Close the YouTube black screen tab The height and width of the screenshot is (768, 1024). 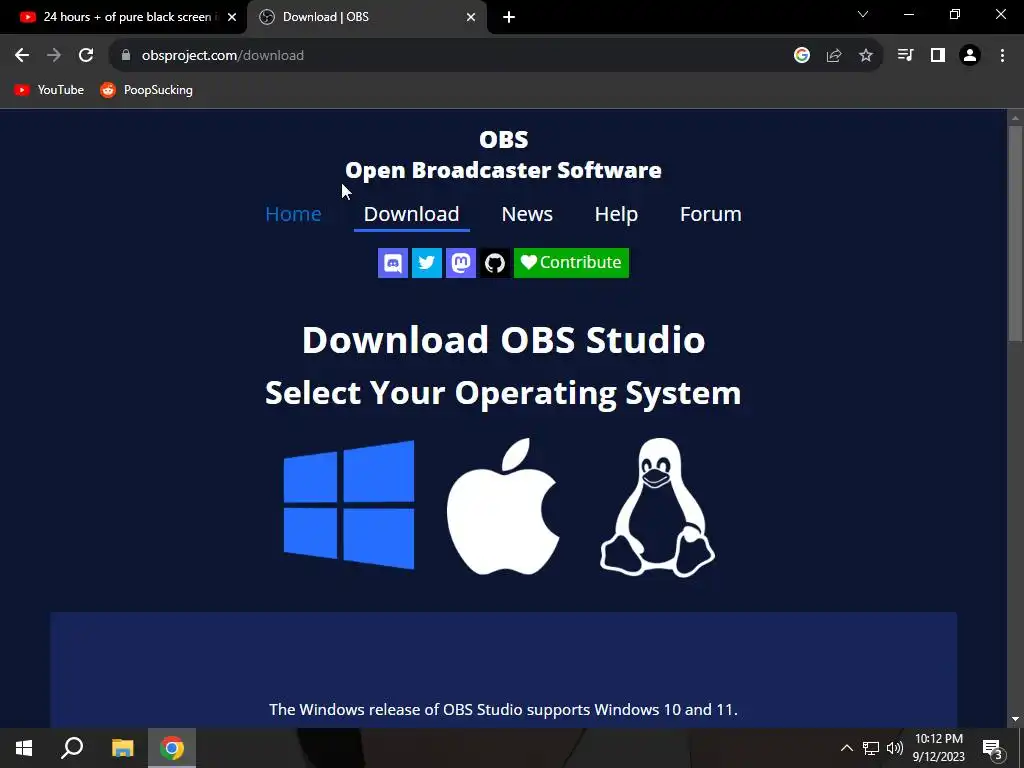pyautogui.click(x=232, y=17)
